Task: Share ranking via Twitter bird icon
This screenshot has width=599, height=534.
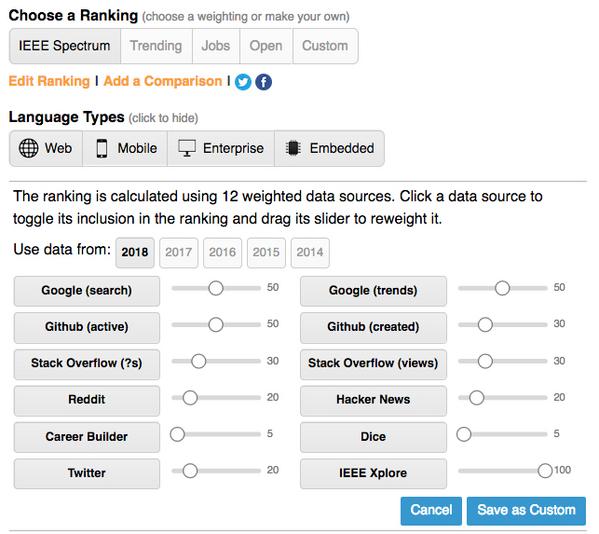Action: (x=243, y=82)
